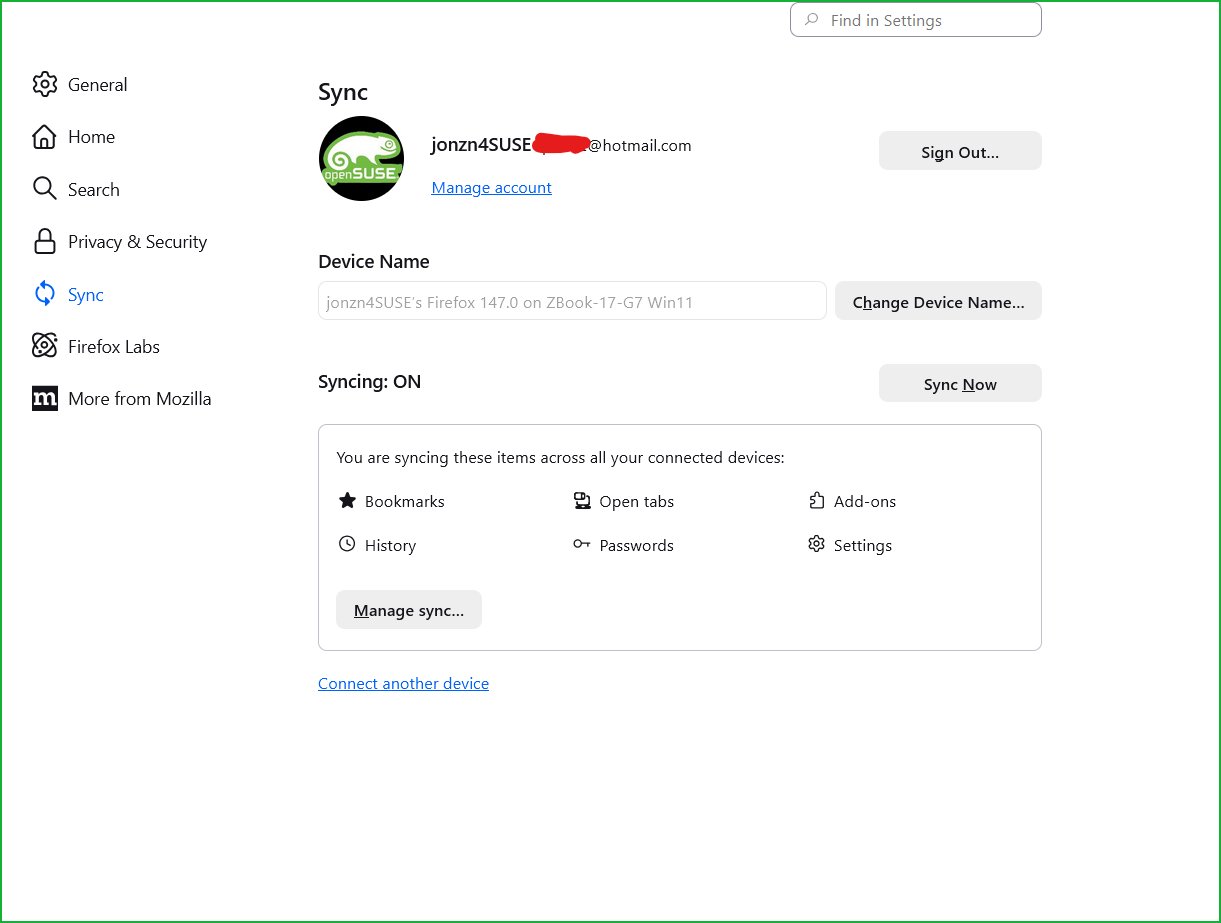The width and height of the screenshot is (1221, 923).
Task: Click the 'History' synced item text
Action: 390,545
